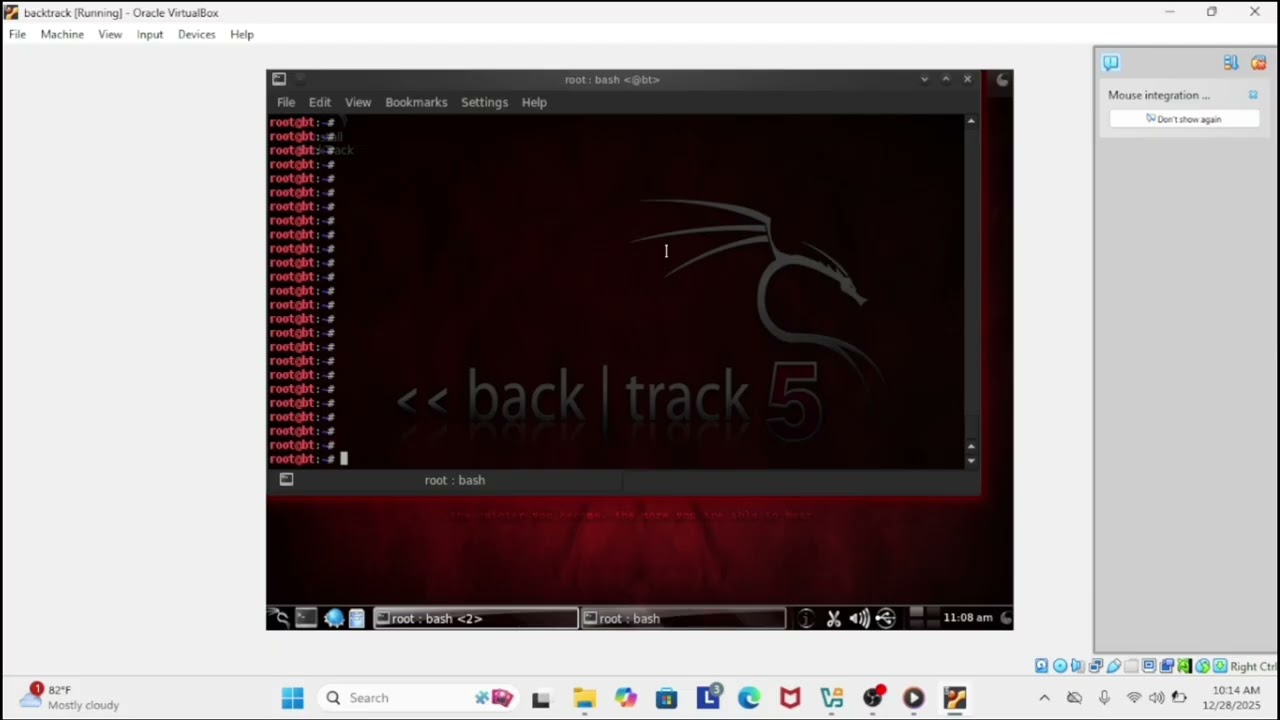Image resolution: width=1280 pixels, height=720 pixels.
Task: Open notification center icon in VirtualBox panel
Action: click(x=1111, y=62)
